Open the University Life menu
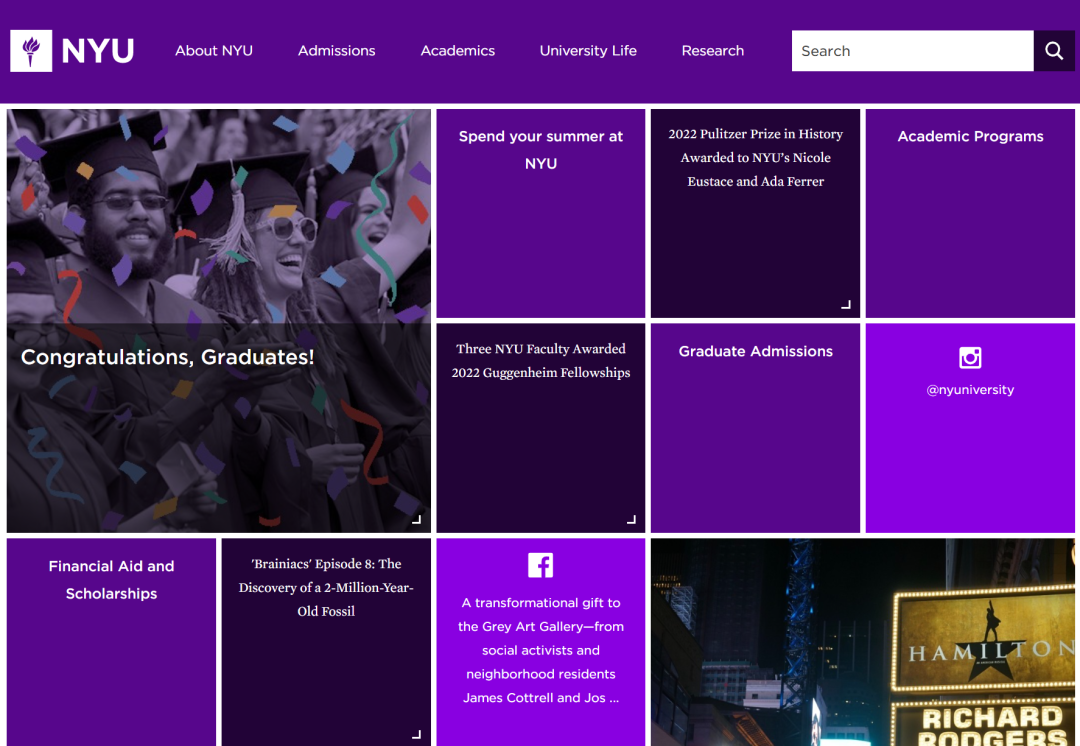The width and height of the screenshot is (1080, 746). click(x=588, y=50)
